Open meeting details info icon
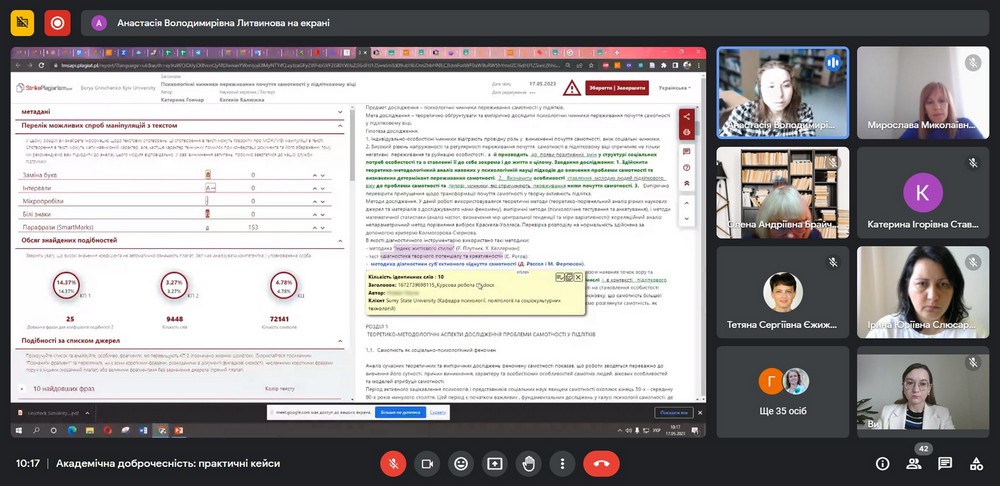Screen dimensions: 1000x486 point(882,463)
